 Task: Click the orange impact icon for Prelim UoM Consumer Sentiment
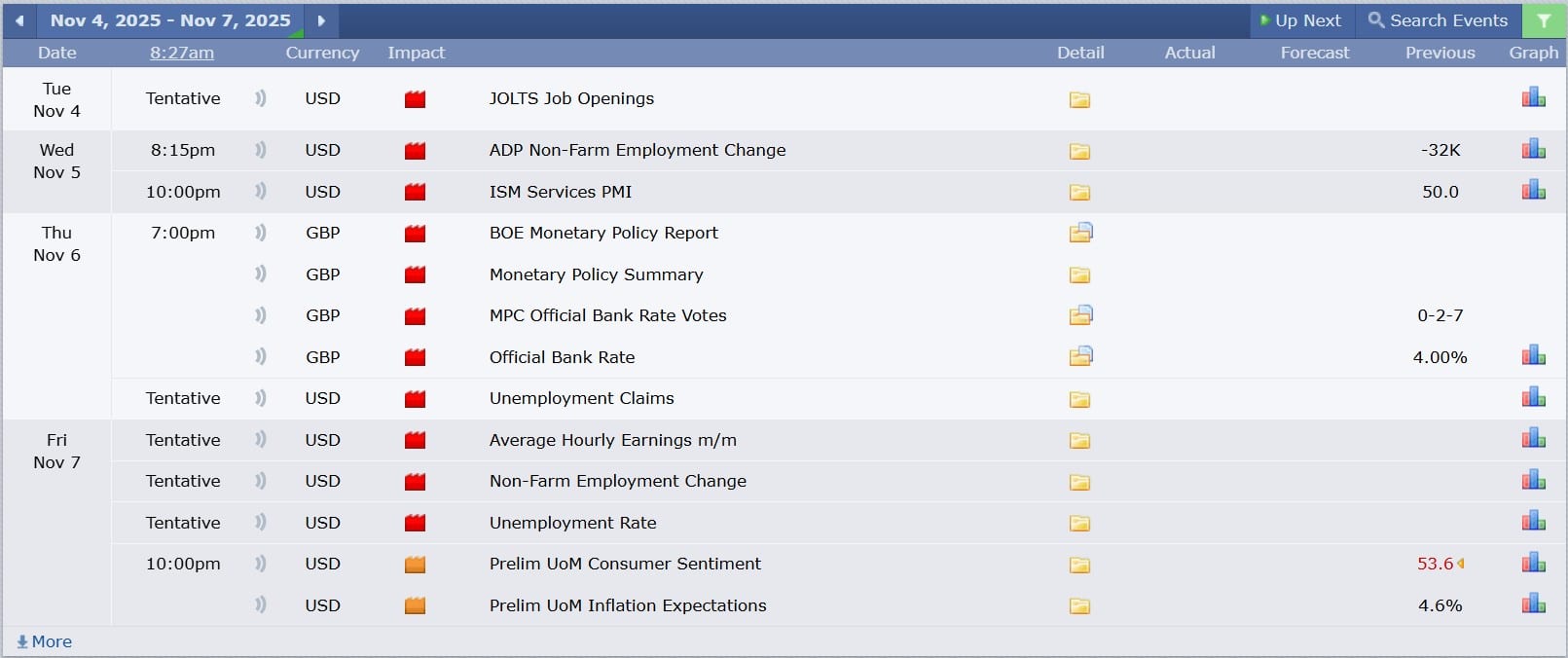click(415, 564)
